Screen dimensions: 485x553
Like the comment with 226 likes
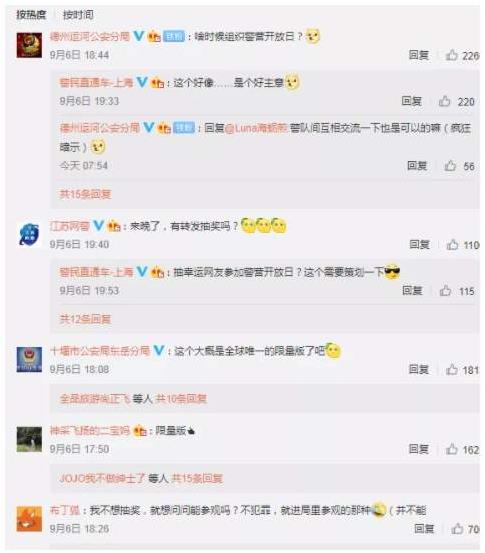451,55
